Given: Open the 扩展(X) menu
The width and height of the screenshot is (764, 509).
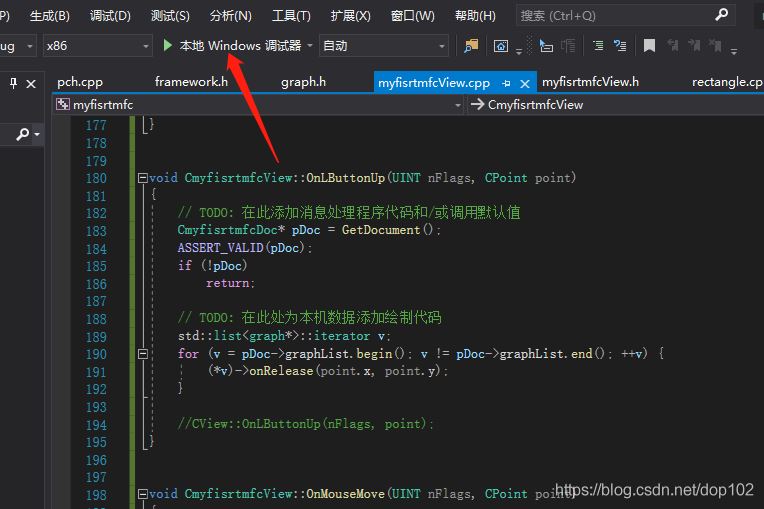Looking at the screenshot, I should [x=350, y=16].
